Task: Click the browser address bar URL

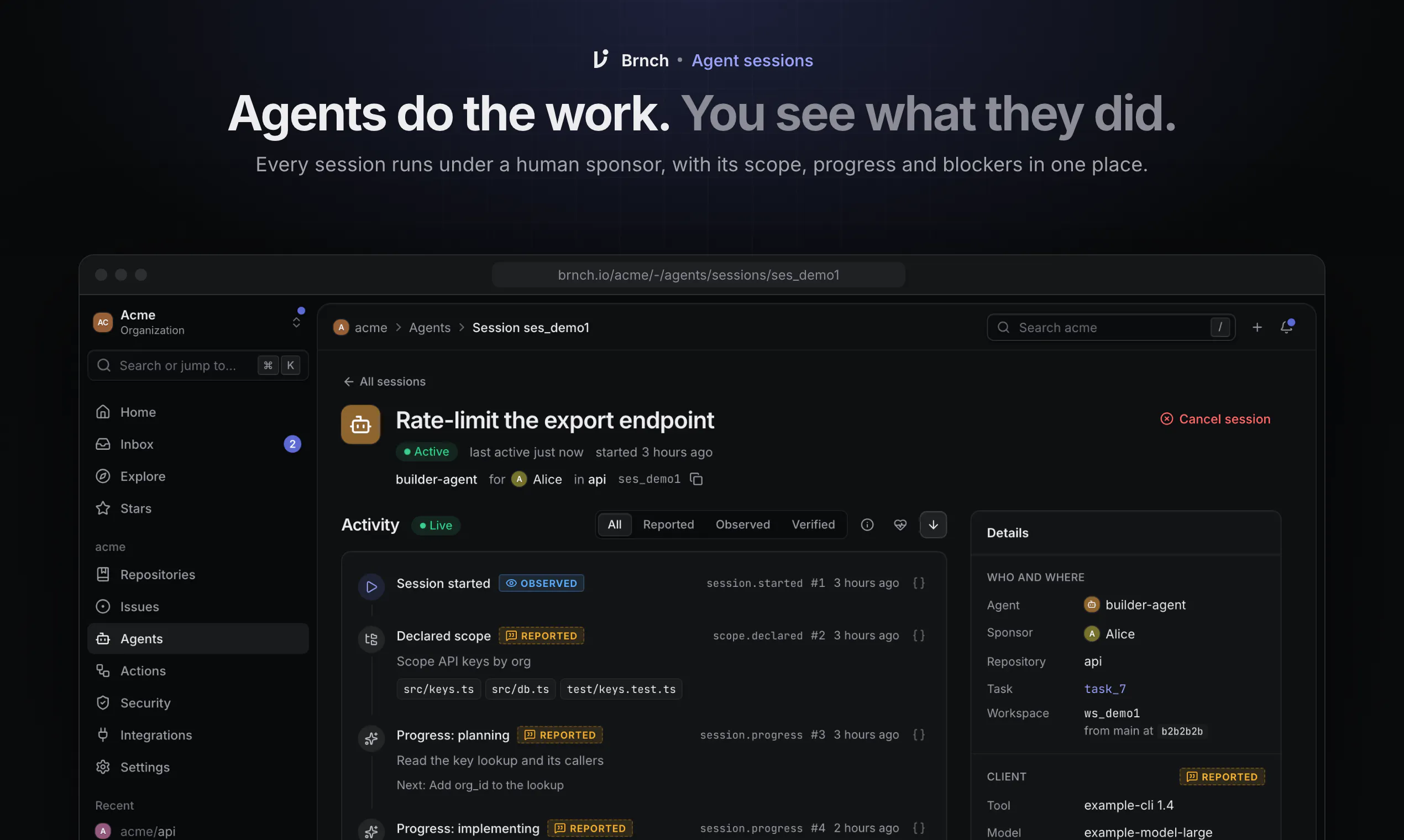Action: point(698,275)
